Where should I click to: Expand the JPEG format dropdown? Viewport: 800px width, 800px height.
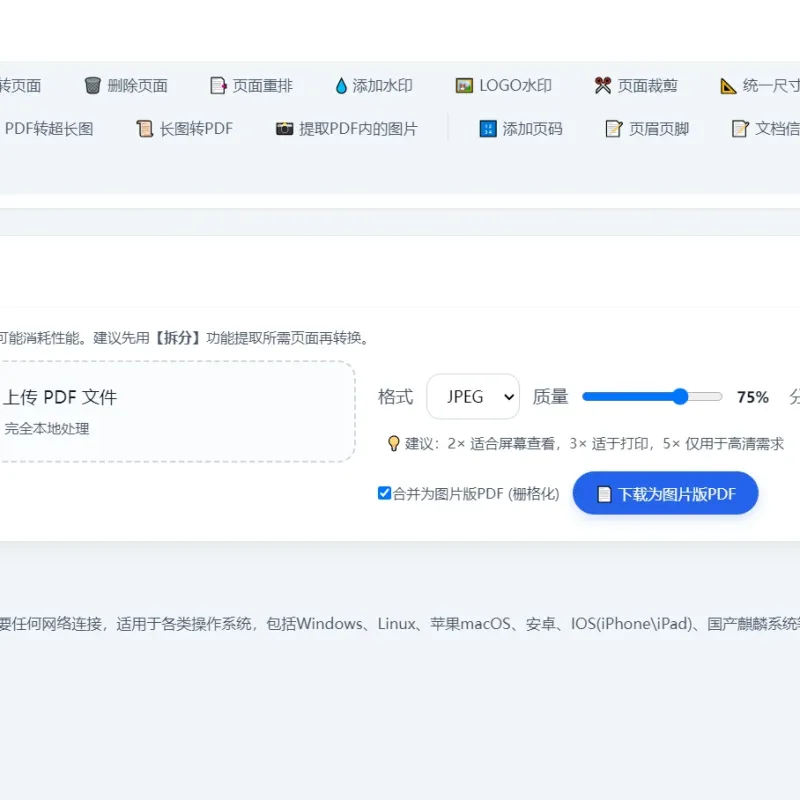(x=473, y=396)
